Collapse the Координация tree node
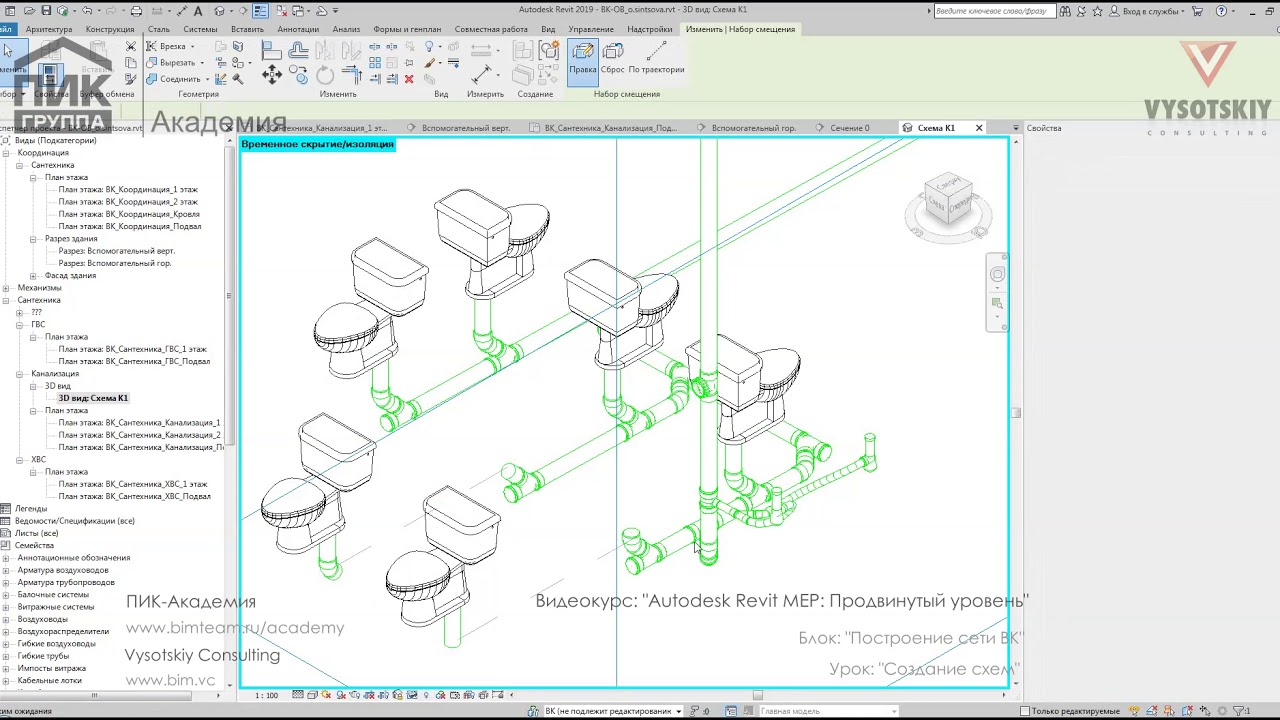 6,153
